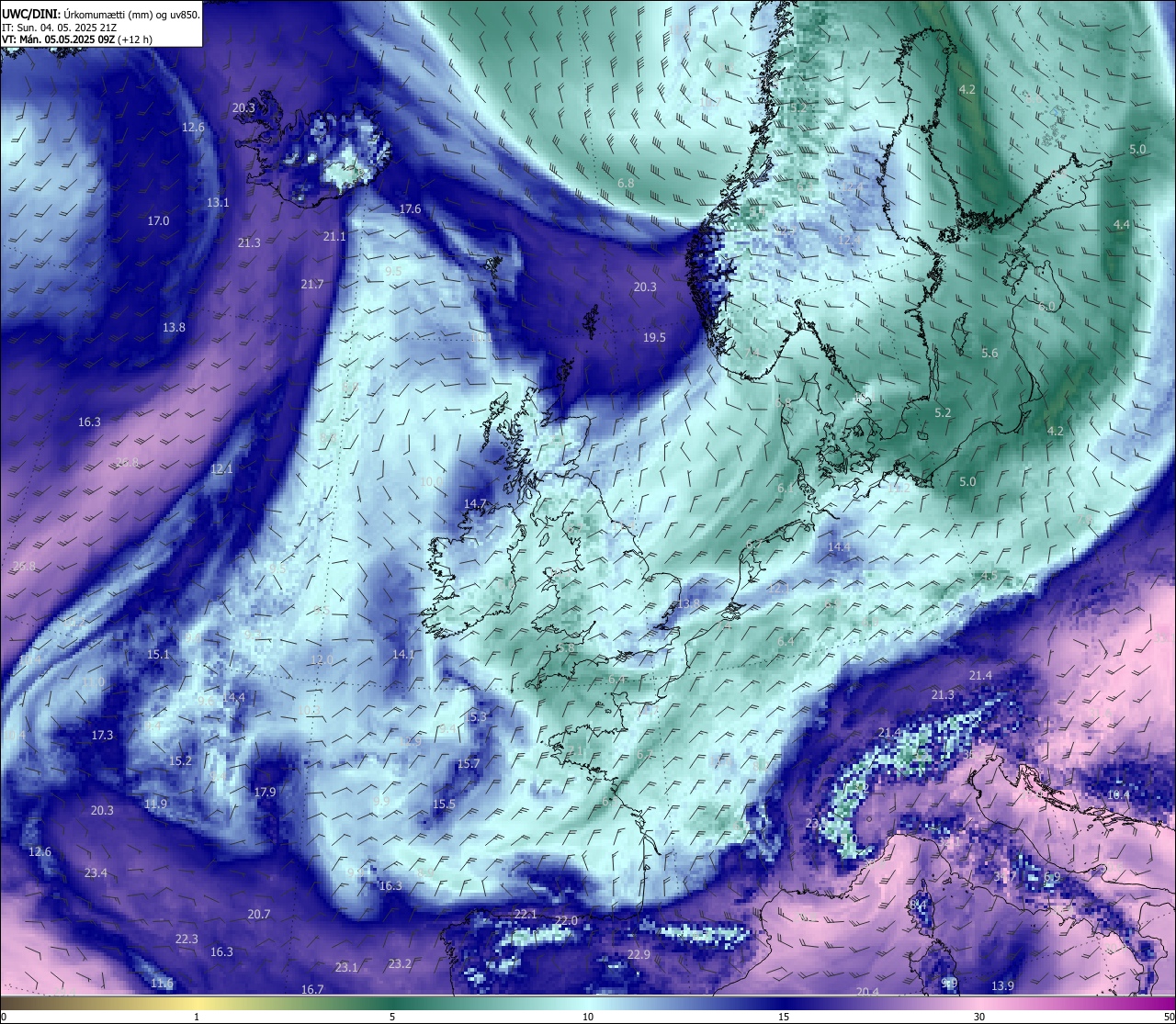This screenshot has height=1024, width=1176.
Task: Click the 13.1 value west of Iceland
Action: pyautogui.click(x=218, y=203)
